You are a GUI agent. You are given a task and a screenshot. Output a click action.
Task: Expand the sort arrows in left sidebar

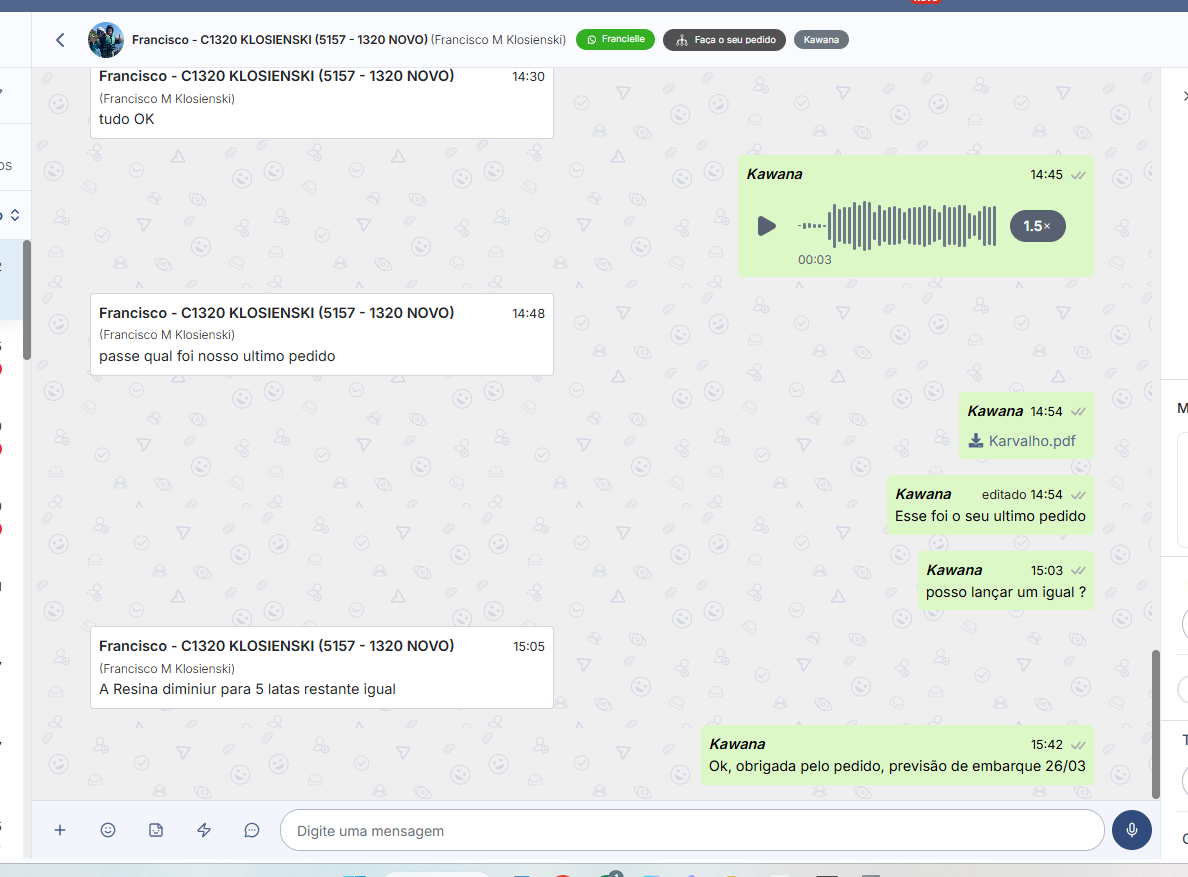pyautogui.click(x=15, y=215)
